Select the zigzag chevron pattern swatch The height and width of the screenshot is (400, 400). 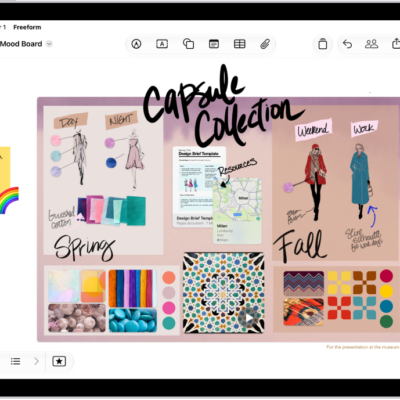pos(304,283)
